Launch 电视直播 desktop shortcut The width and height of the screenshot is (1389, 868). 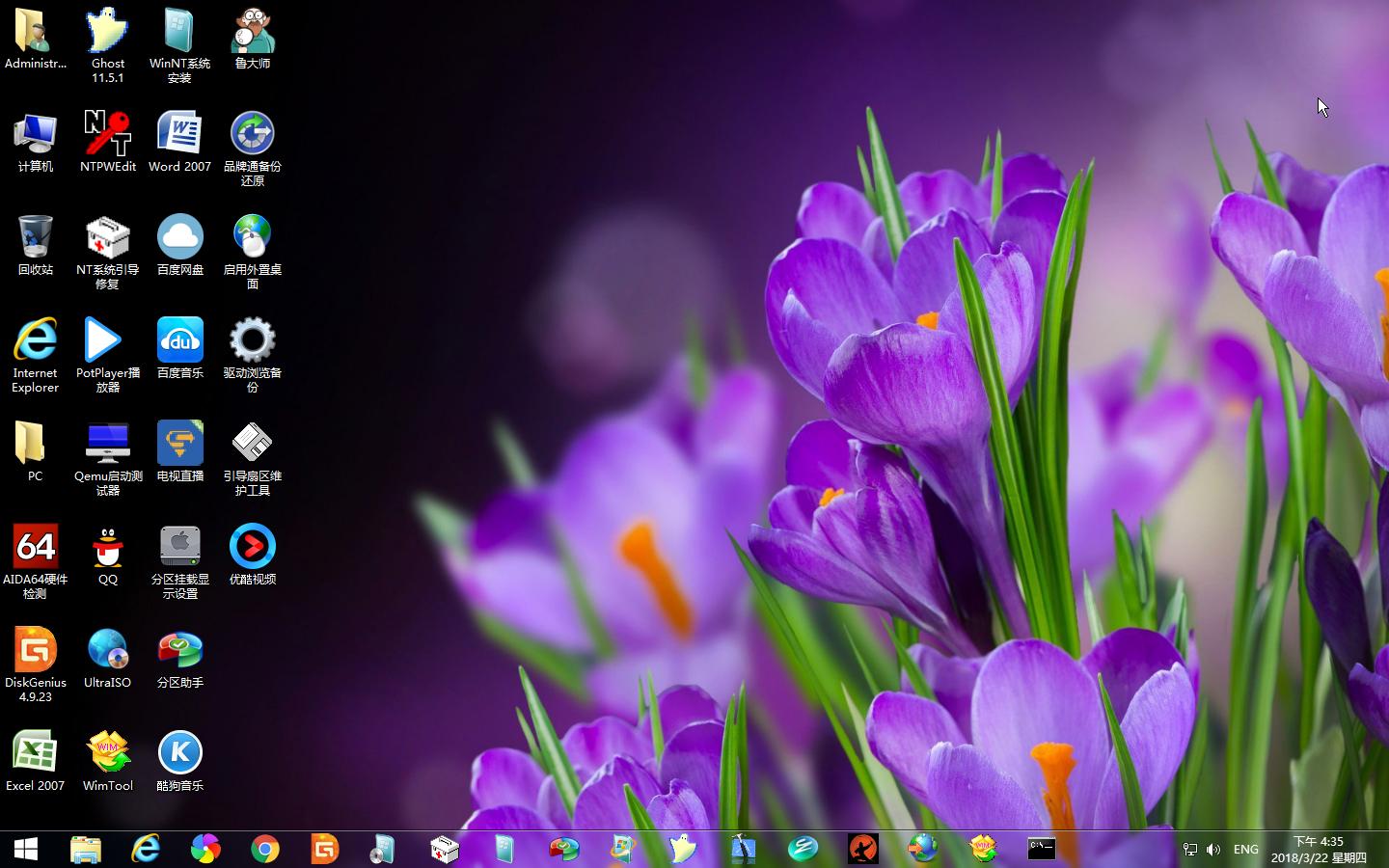click(180, 452)
